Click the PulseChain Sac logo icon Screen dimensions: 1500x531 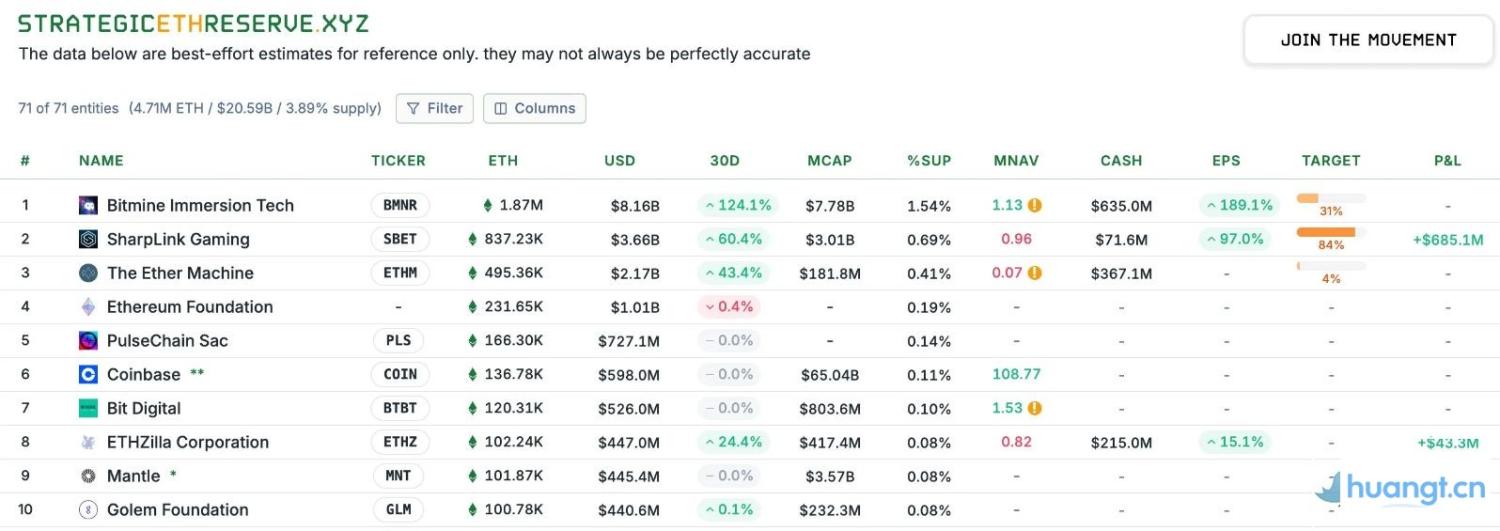click(88, 341)
